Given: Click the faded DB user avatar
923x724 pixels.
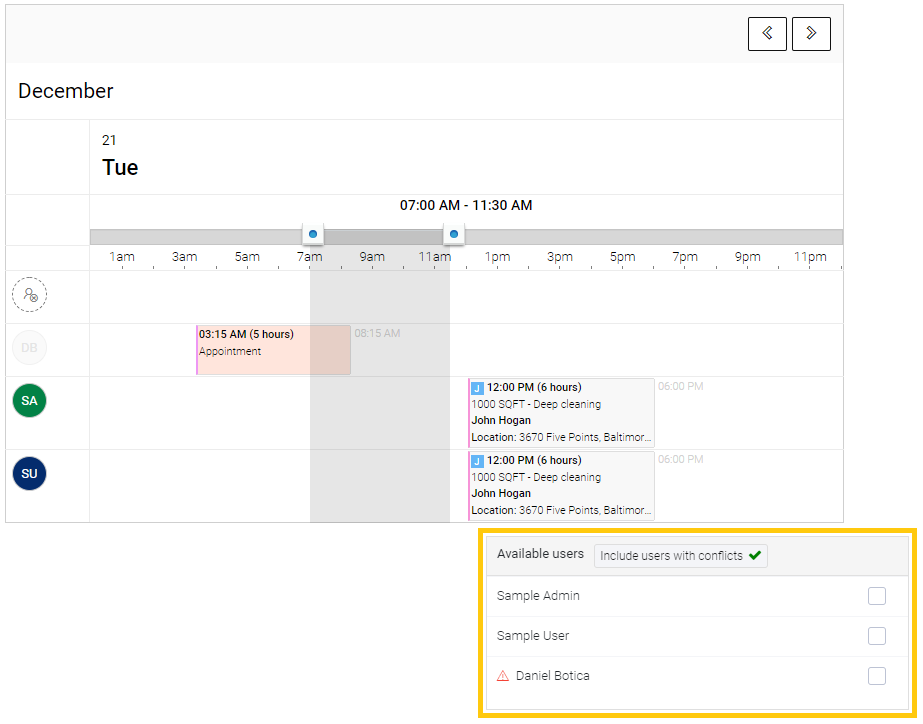Looking at the screenshot, I should (x=30, y=348).
